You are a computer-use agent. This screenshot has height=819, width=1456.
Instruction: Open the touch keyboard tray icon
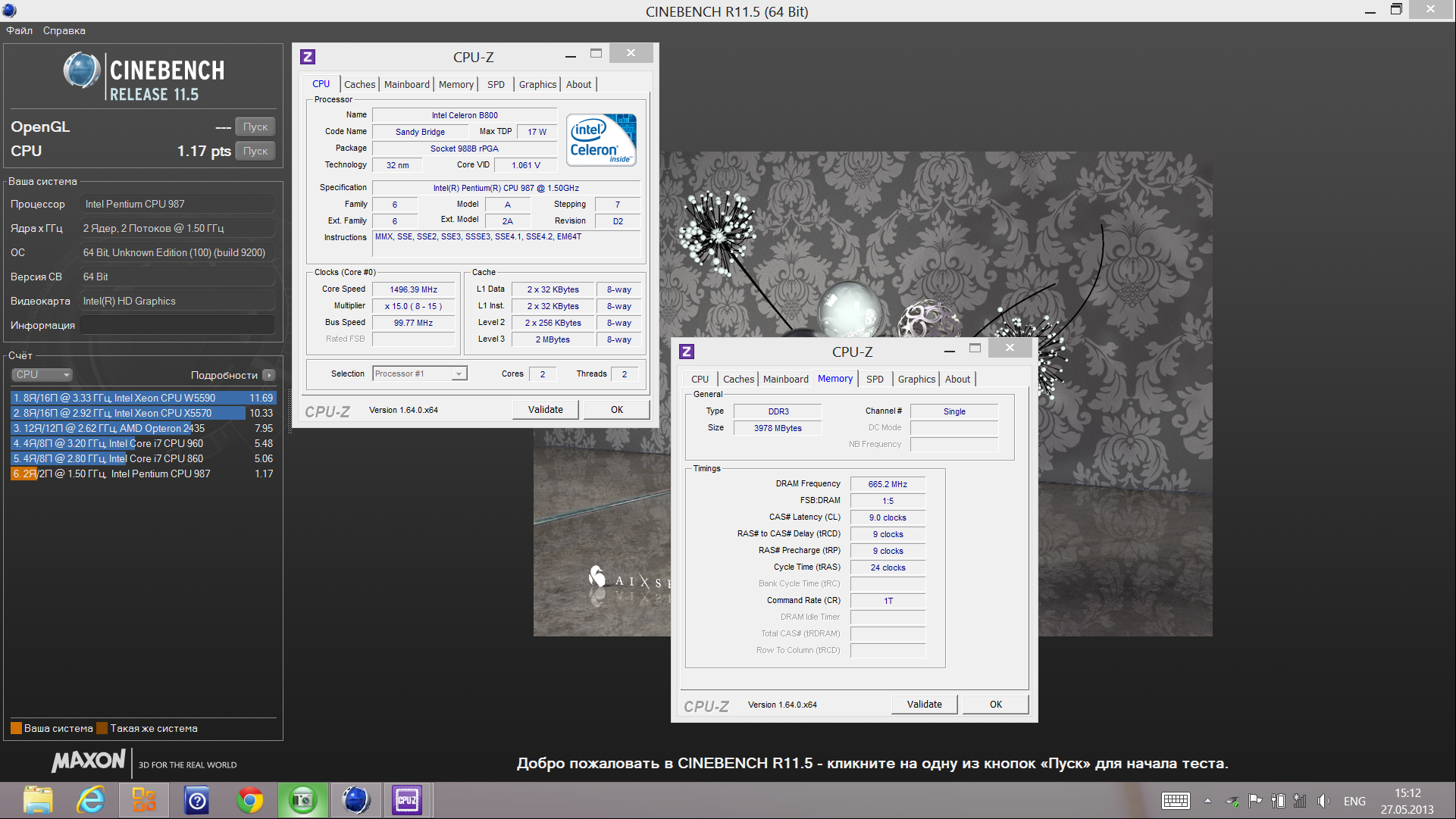click(1176, 801)
